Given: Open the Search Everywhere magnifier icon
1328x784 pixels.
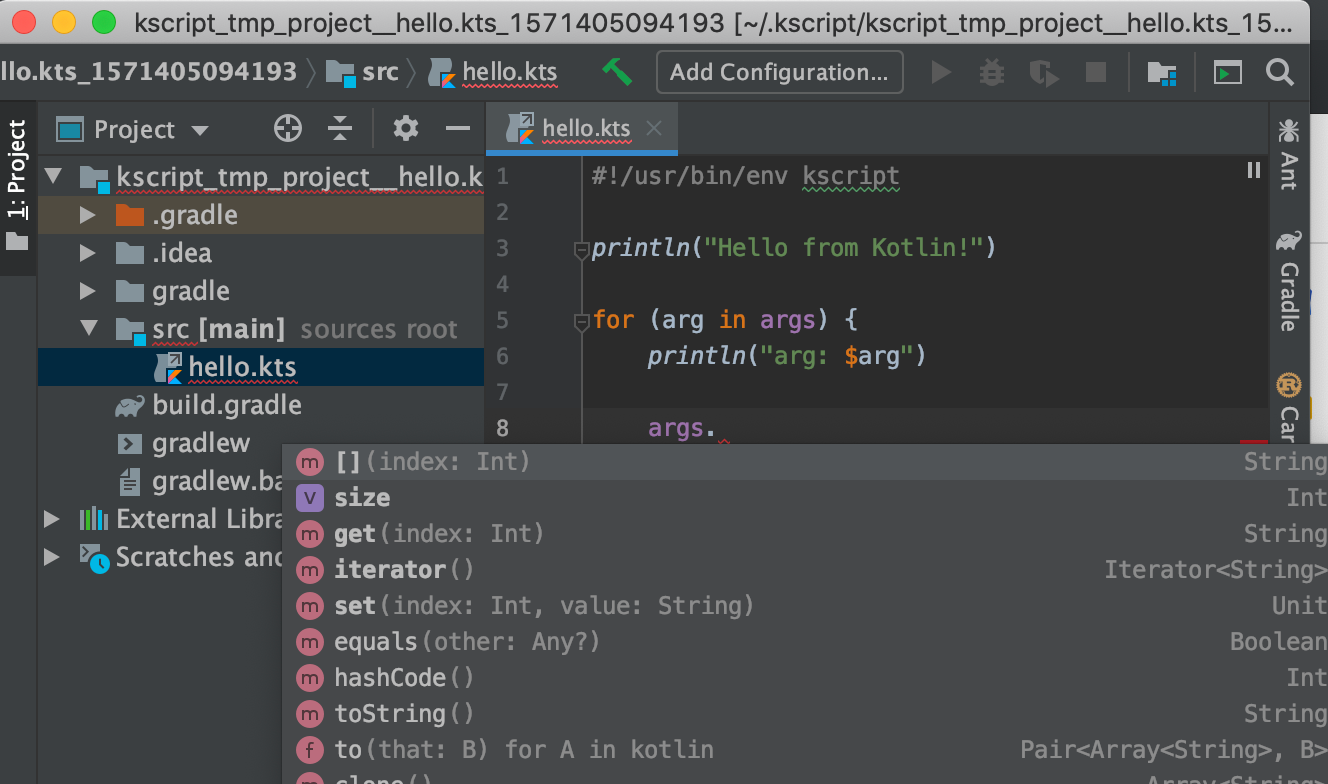Looking at the screenshot, I should tap(1280, 71).
